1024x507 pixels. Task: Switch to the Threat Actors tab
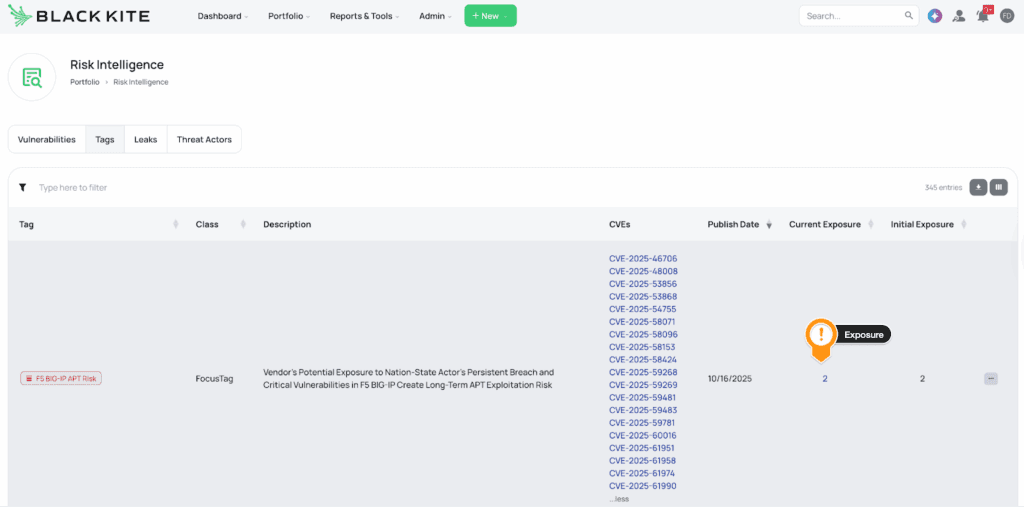pyautogui.click(x=204, y=140)
